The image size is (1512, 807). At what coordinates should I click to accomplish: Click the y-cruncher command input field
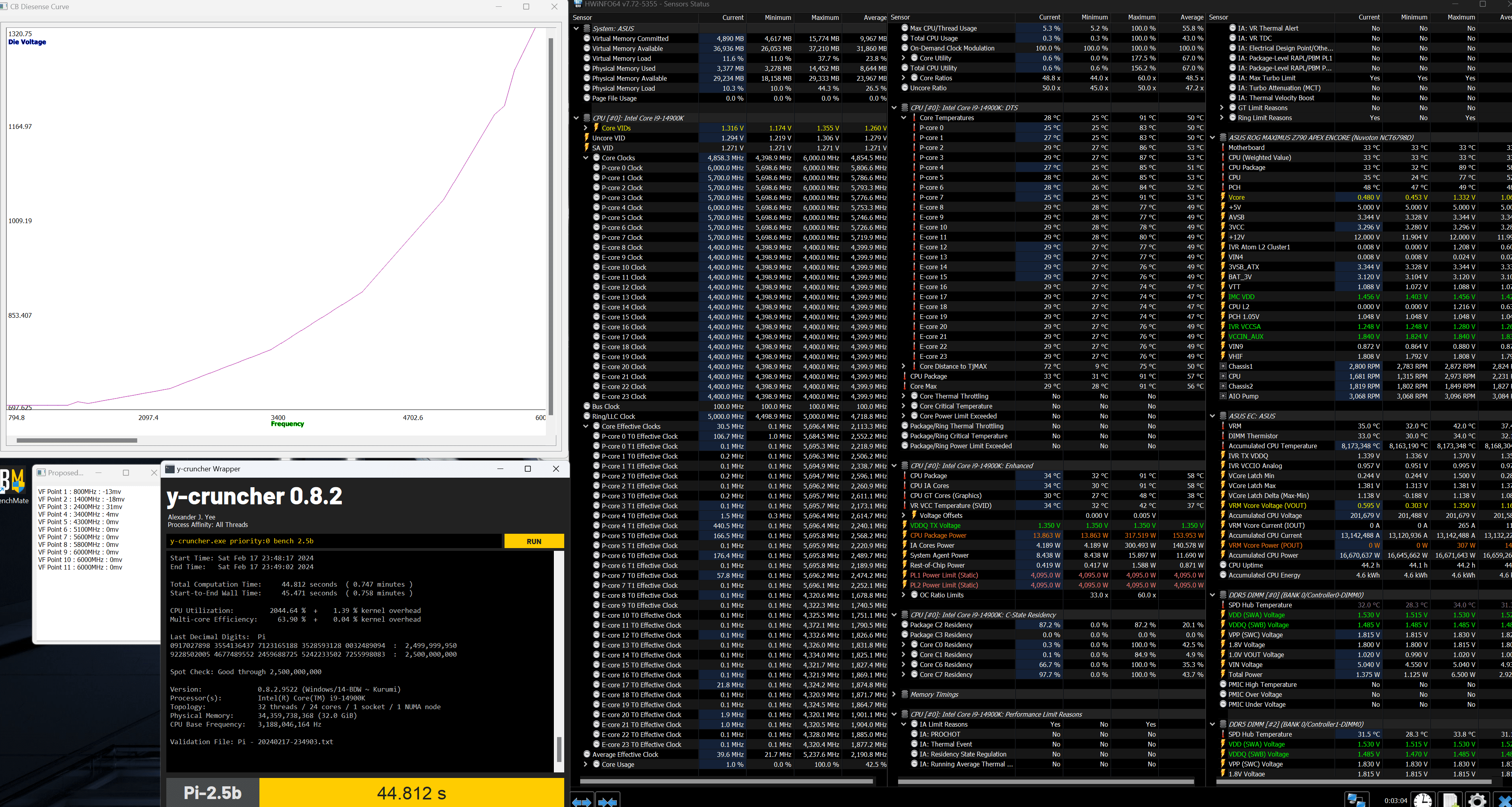(335, 541)
